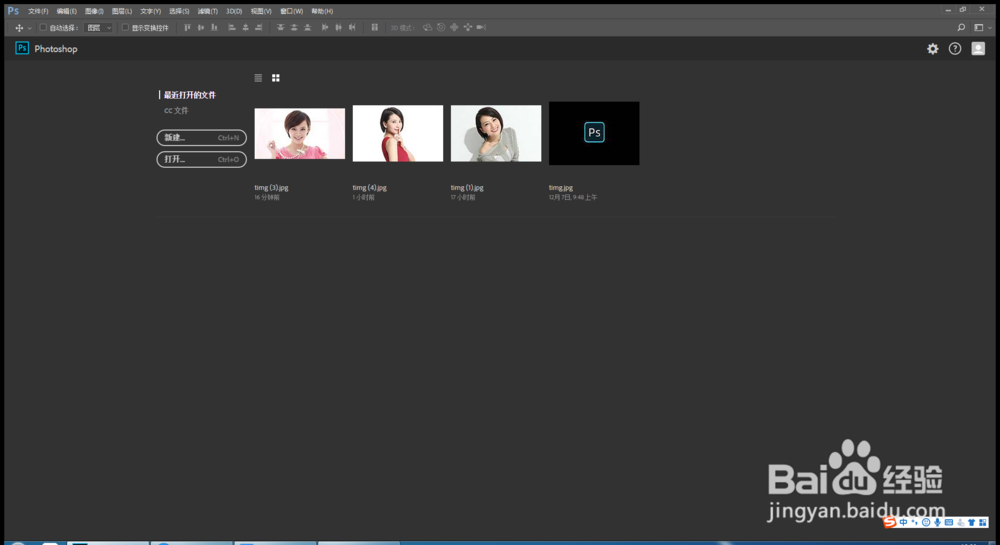This screenshot has height=545, width=1000.
Task: Click the distribute vertical centers icon
Action: [x=294, y=27]
